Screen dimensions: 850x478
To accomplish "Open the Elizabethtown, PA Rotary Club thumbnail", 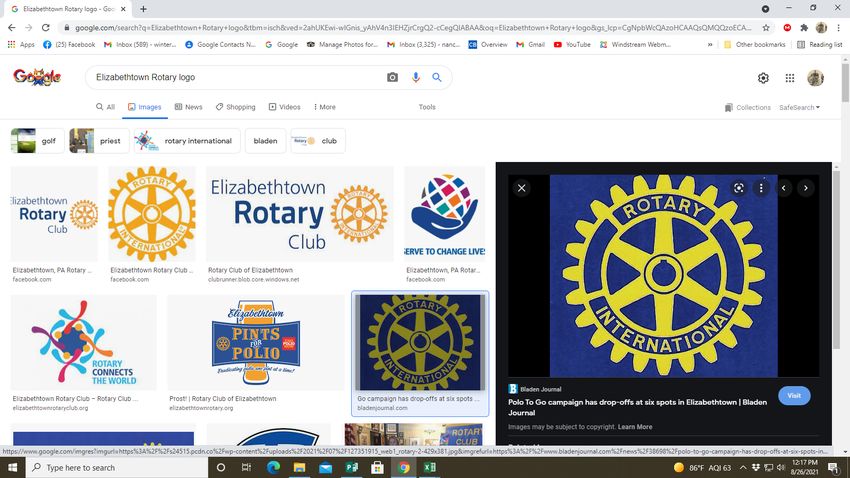I will point(54,214).
